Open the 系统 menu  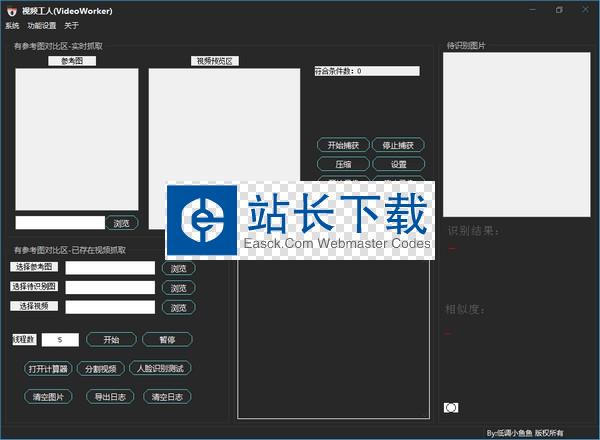pyautogui.click(x=12, y=25)
